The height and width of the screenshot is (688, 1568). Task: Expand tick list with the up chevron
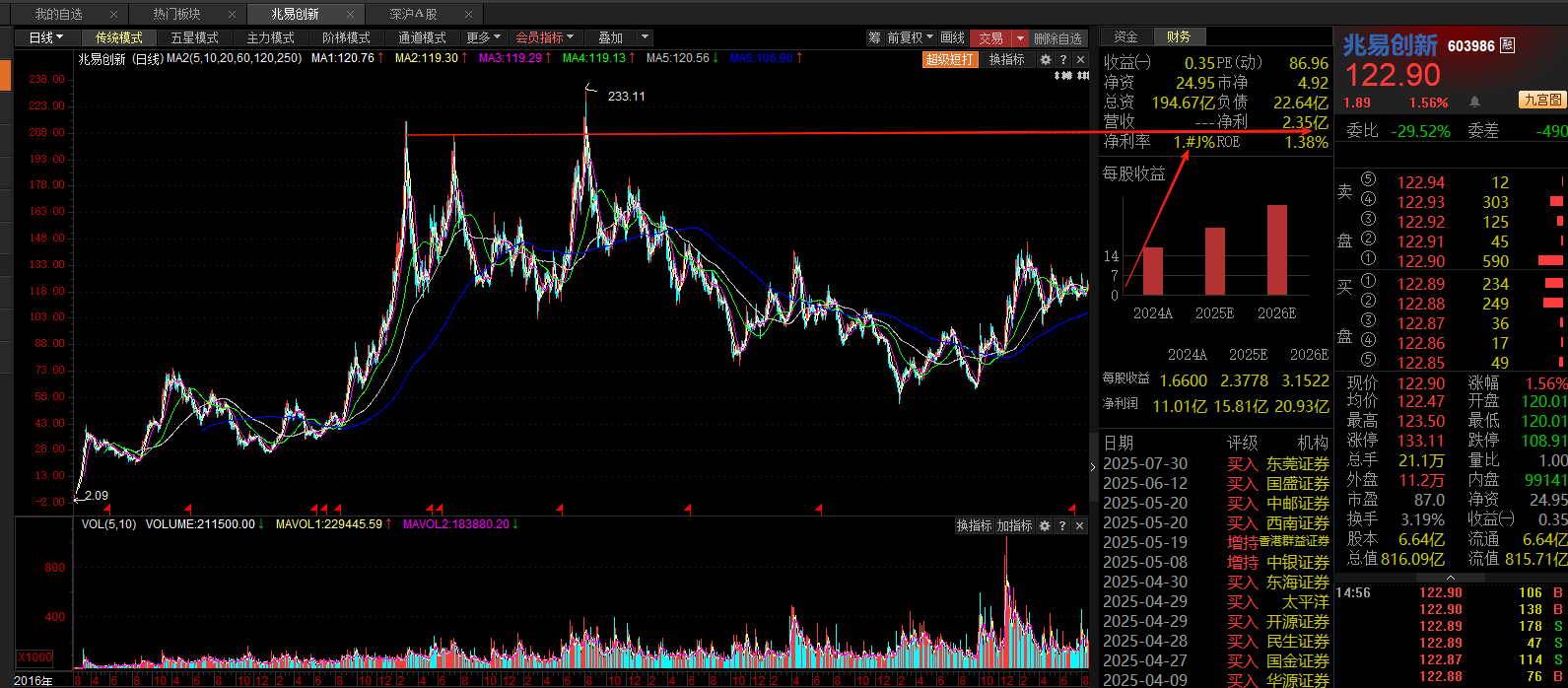point(1450,576)
